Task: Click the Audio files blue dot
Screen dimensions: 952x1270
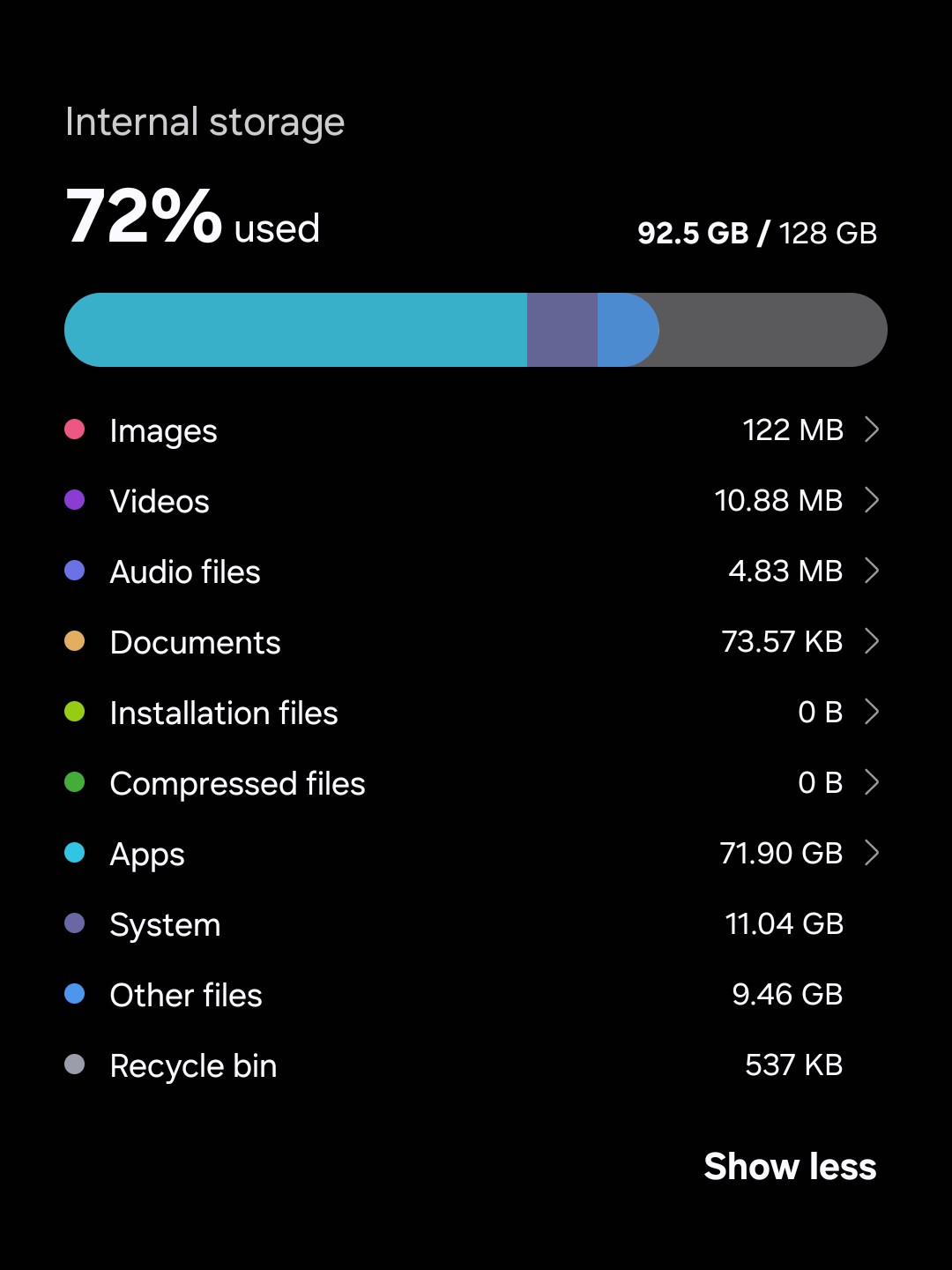Action: (x=75, y=571)
